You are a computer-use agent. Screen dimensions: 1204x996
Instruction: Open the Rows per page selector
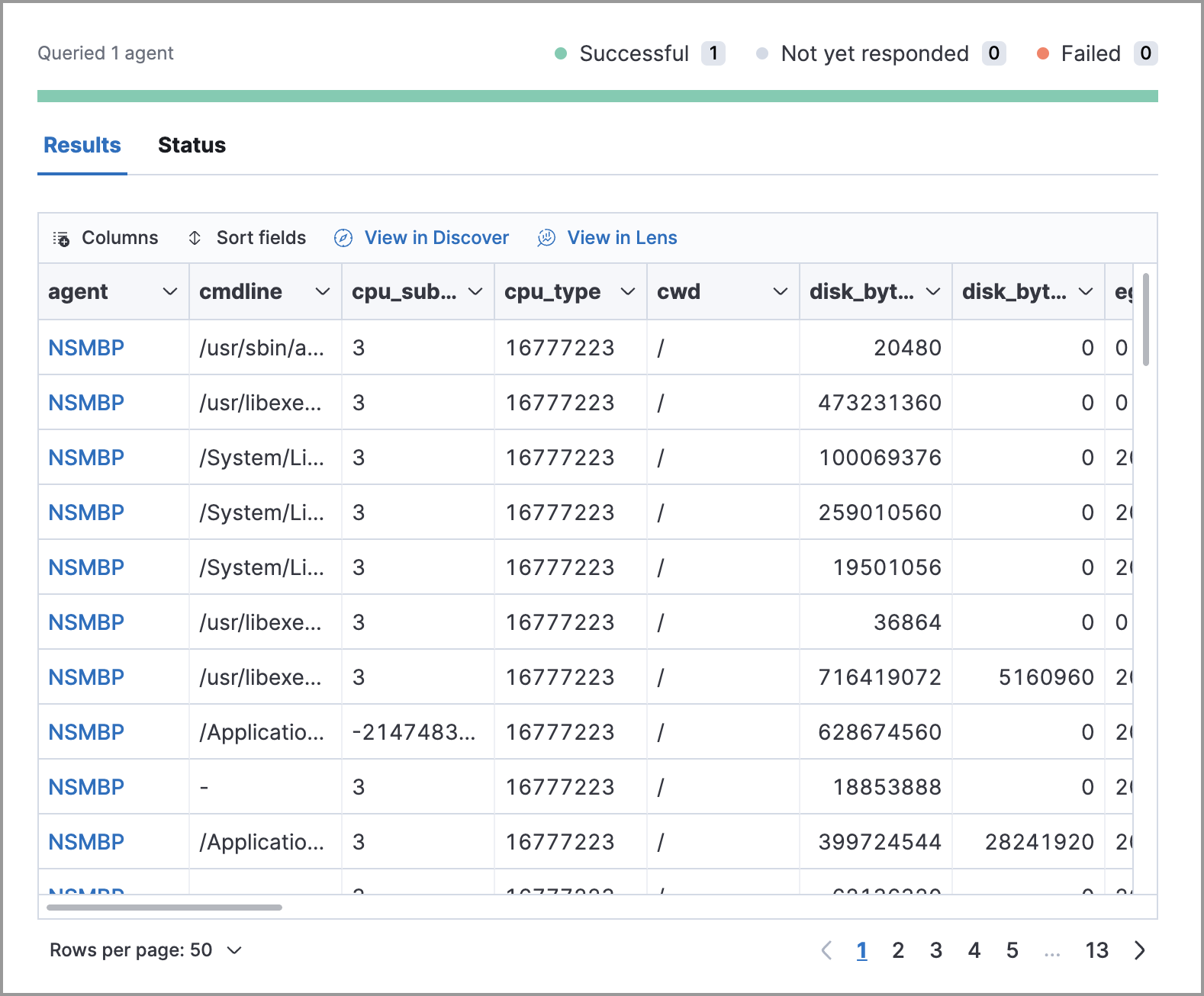coord(145,950)
